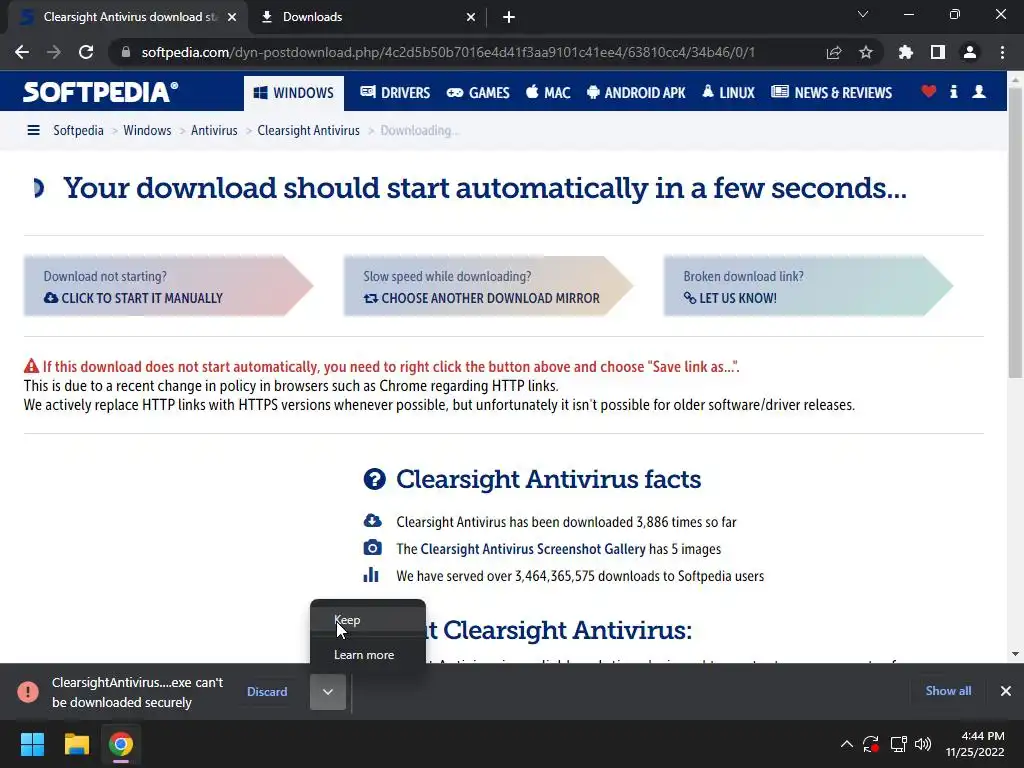Reload the Softpedia page
Screen dimensions: 1024x768
coord(86,52)
